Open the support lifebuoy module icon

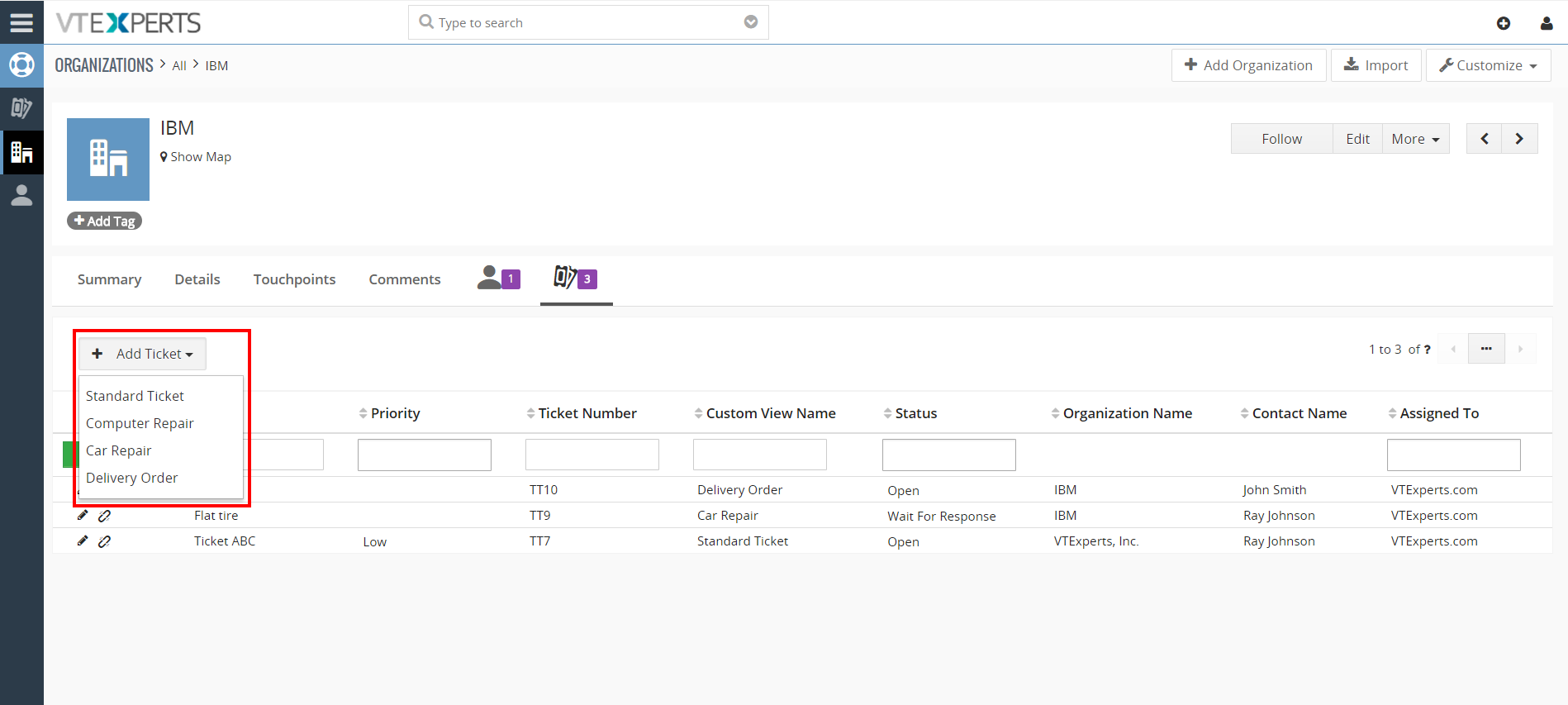tap(21, 65)
